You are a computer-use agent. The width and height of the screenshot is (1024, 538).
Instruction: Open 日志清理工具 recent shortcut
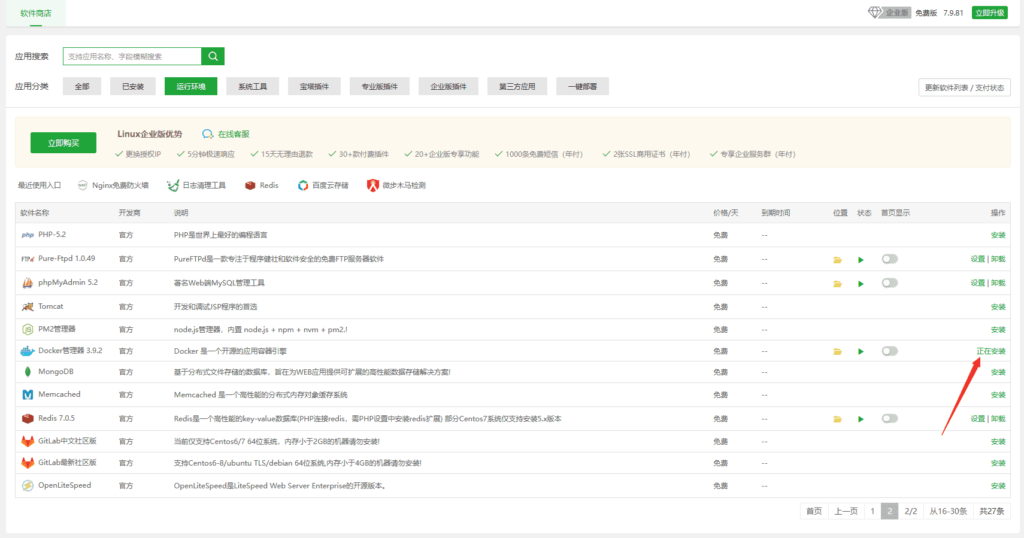click(x=197, y=185)
